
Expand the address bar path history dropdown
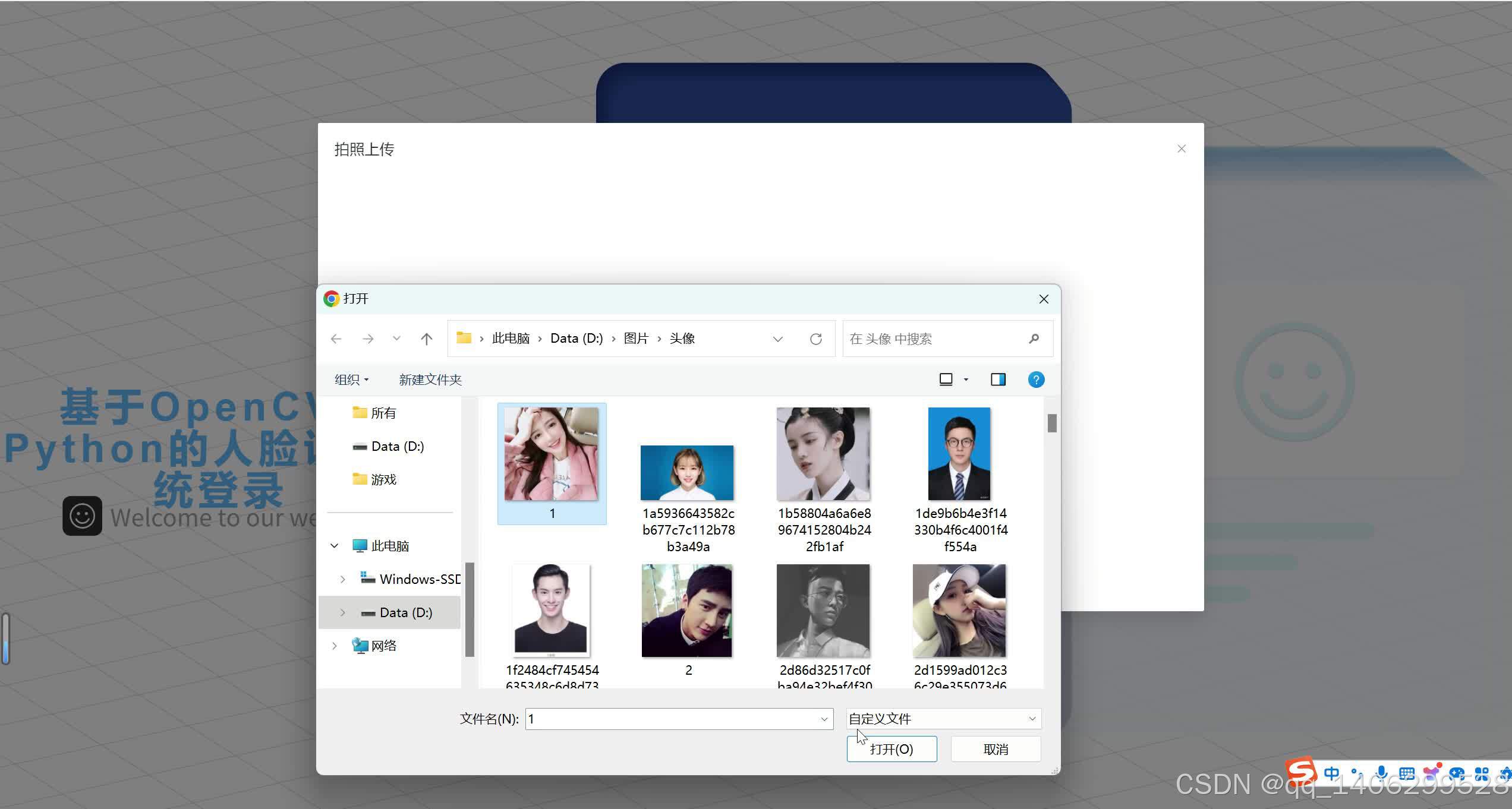click(x=777, y=339)
